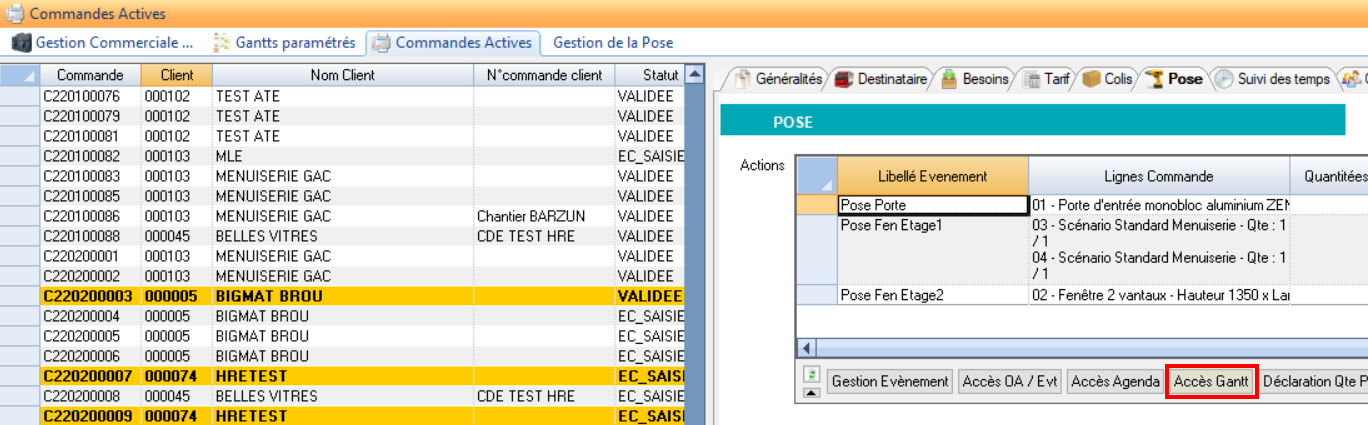Switch to the Gestion de la Pose tab
1368x425 pixels.
[612, 43]
